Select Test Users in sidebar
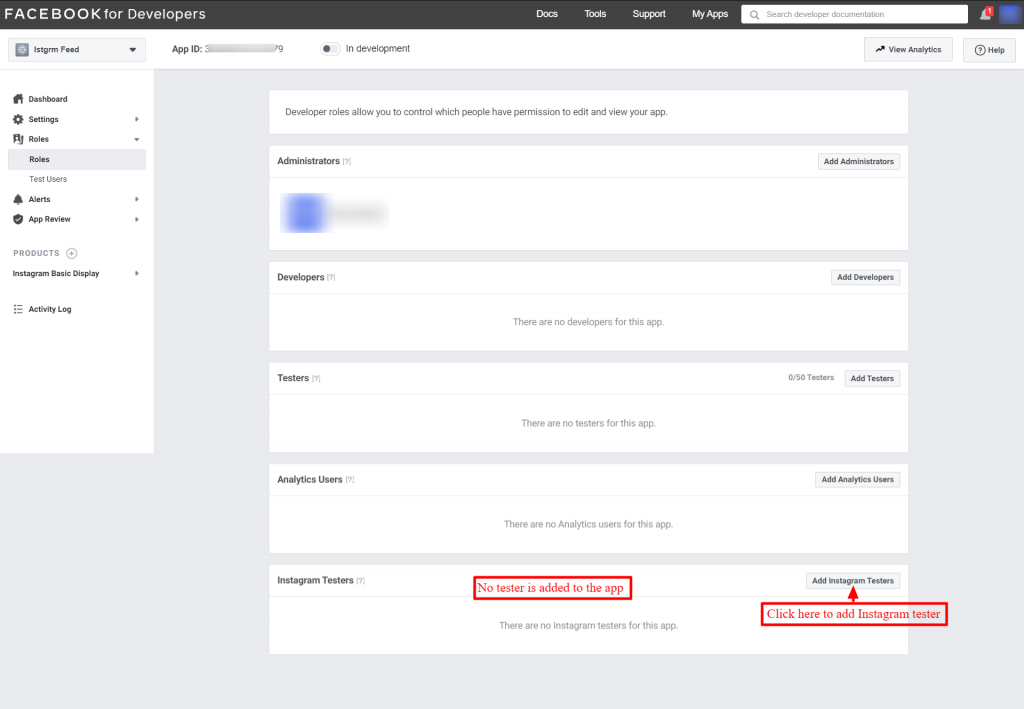This screenshot has width=1024, height=709. click(48, 179)
